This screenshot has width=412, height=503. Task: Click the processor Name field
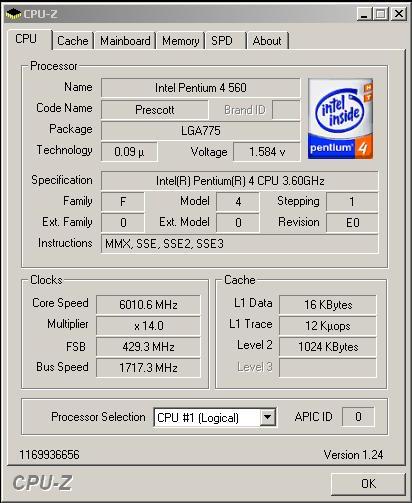(x=201, y=88)
